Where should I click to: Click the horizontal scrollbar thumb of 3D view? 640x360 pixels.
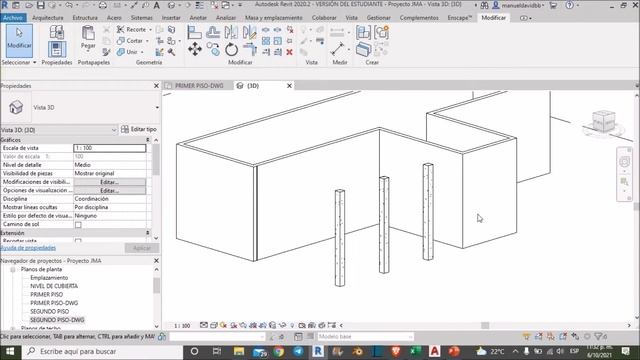[x=485, y=325]
